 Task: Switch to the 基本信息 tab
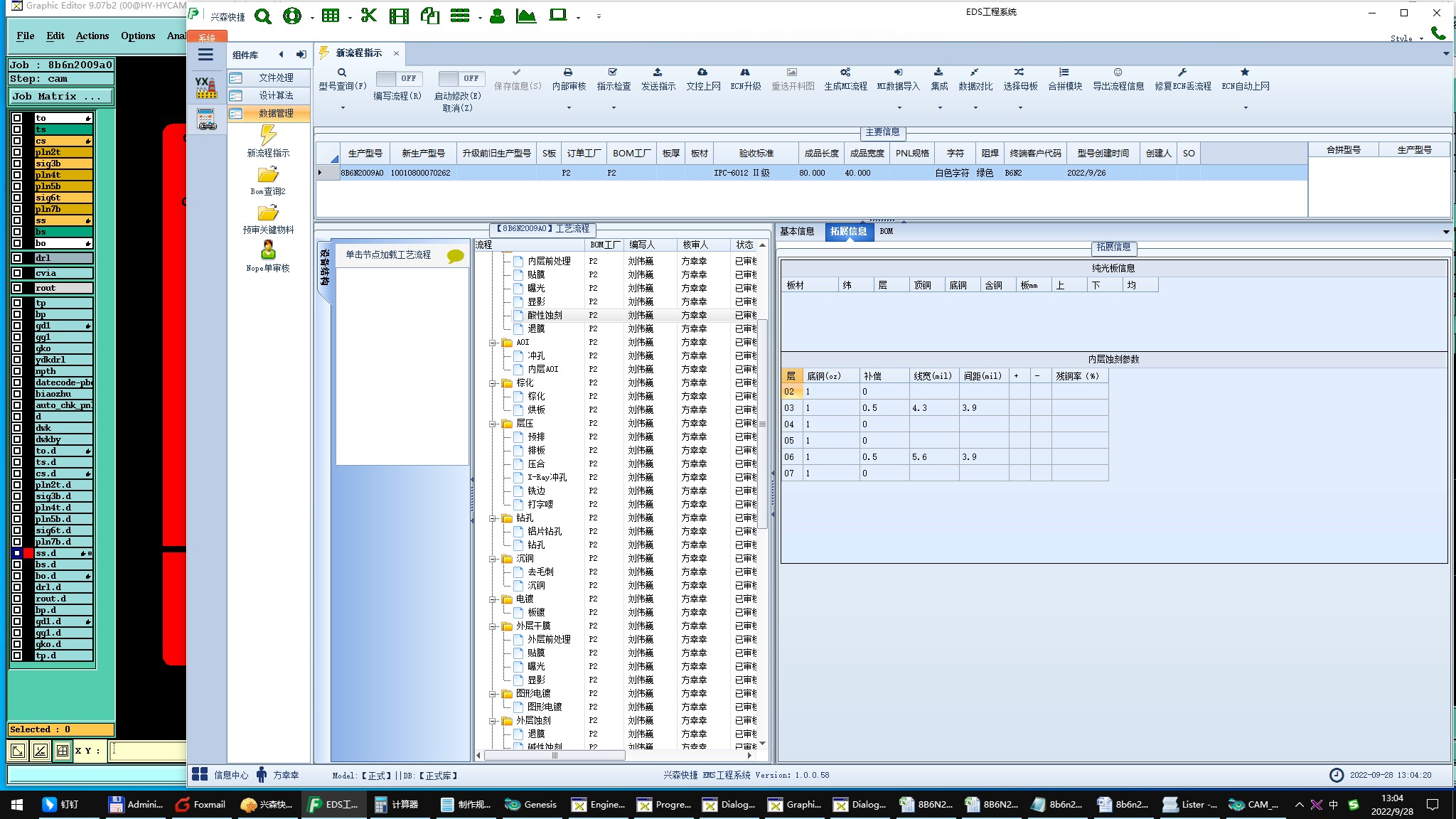click(x=796, y=231)
